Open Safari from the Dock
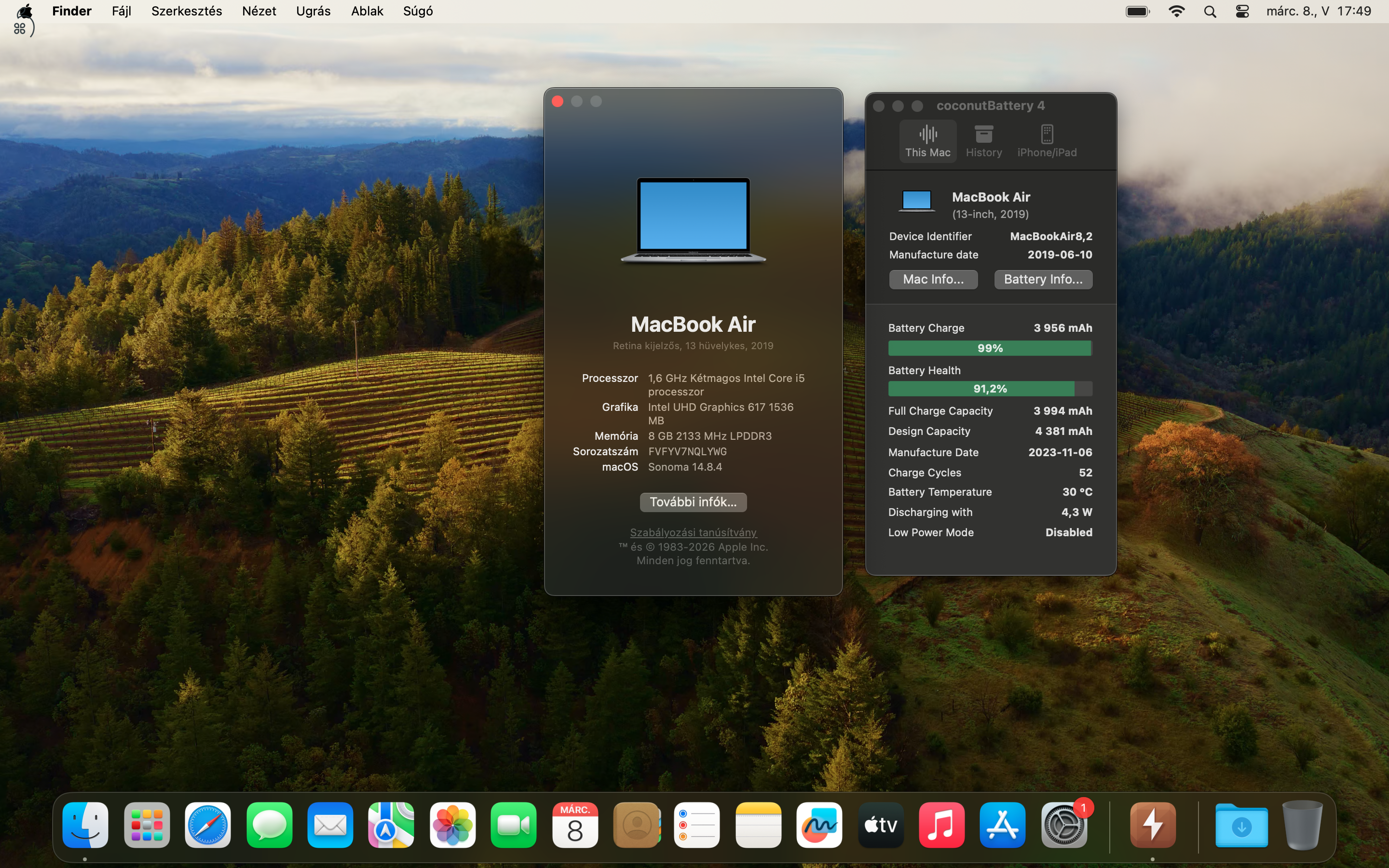Viewport: 1389px width, 868px height. tap(207, 825)
